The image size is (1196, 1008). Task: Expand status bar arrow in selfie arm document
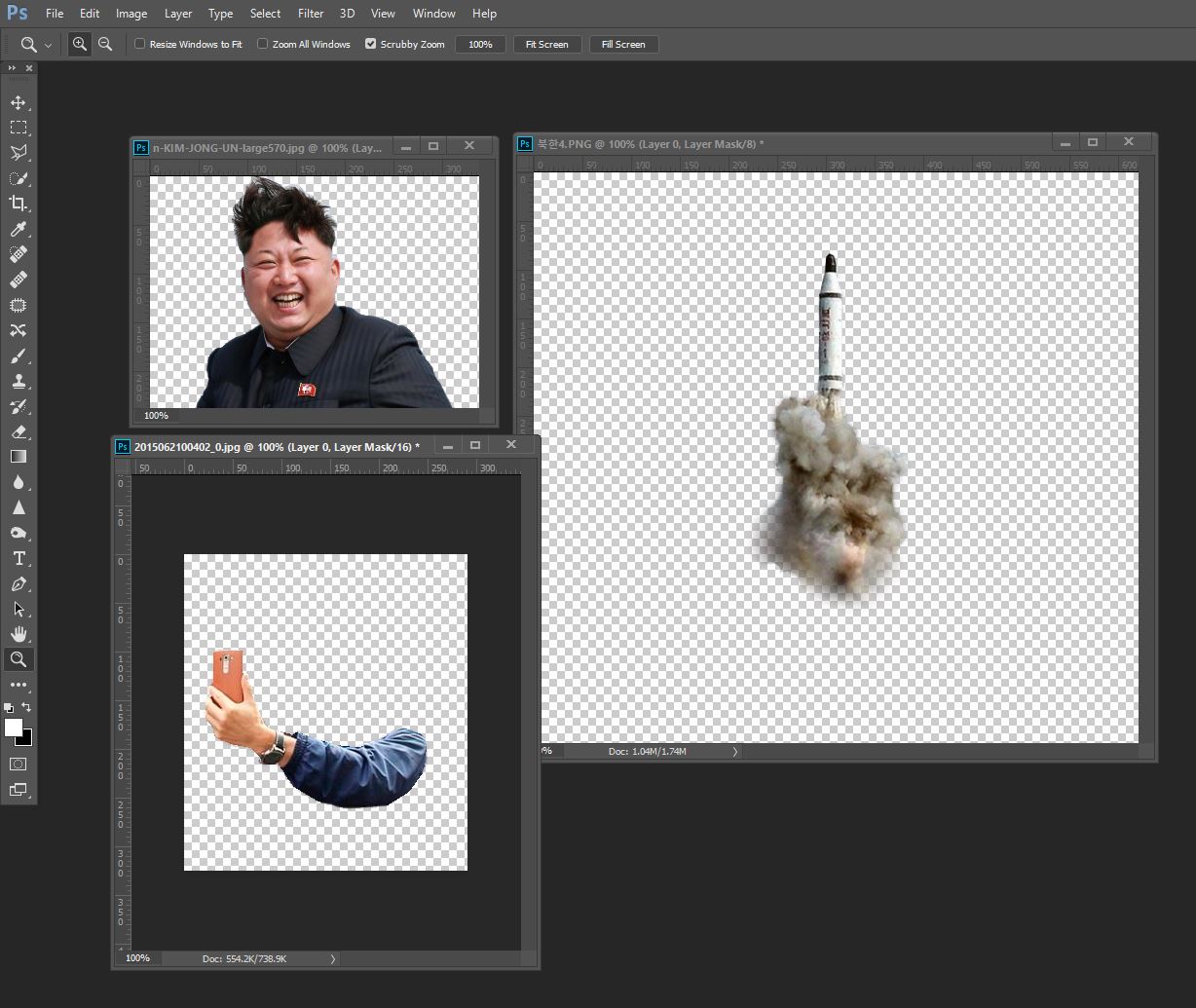(x=332, y=959)
